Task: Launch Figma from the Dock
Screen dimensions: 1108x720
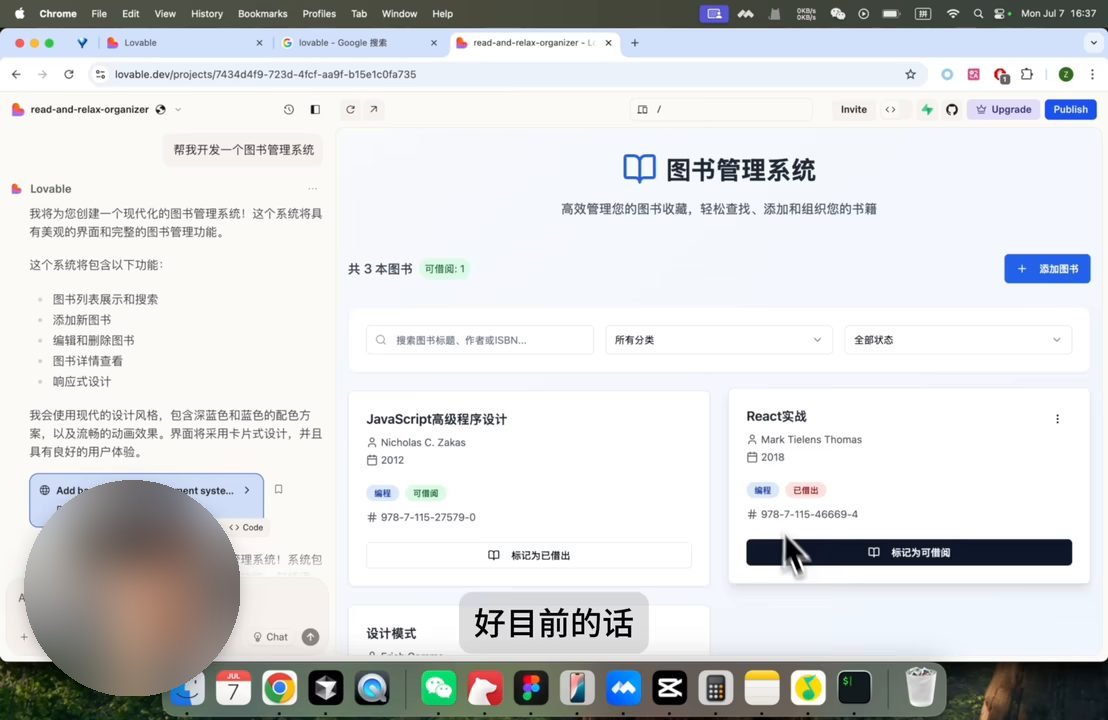Action: pyautogui.click(x=531, y=688)
